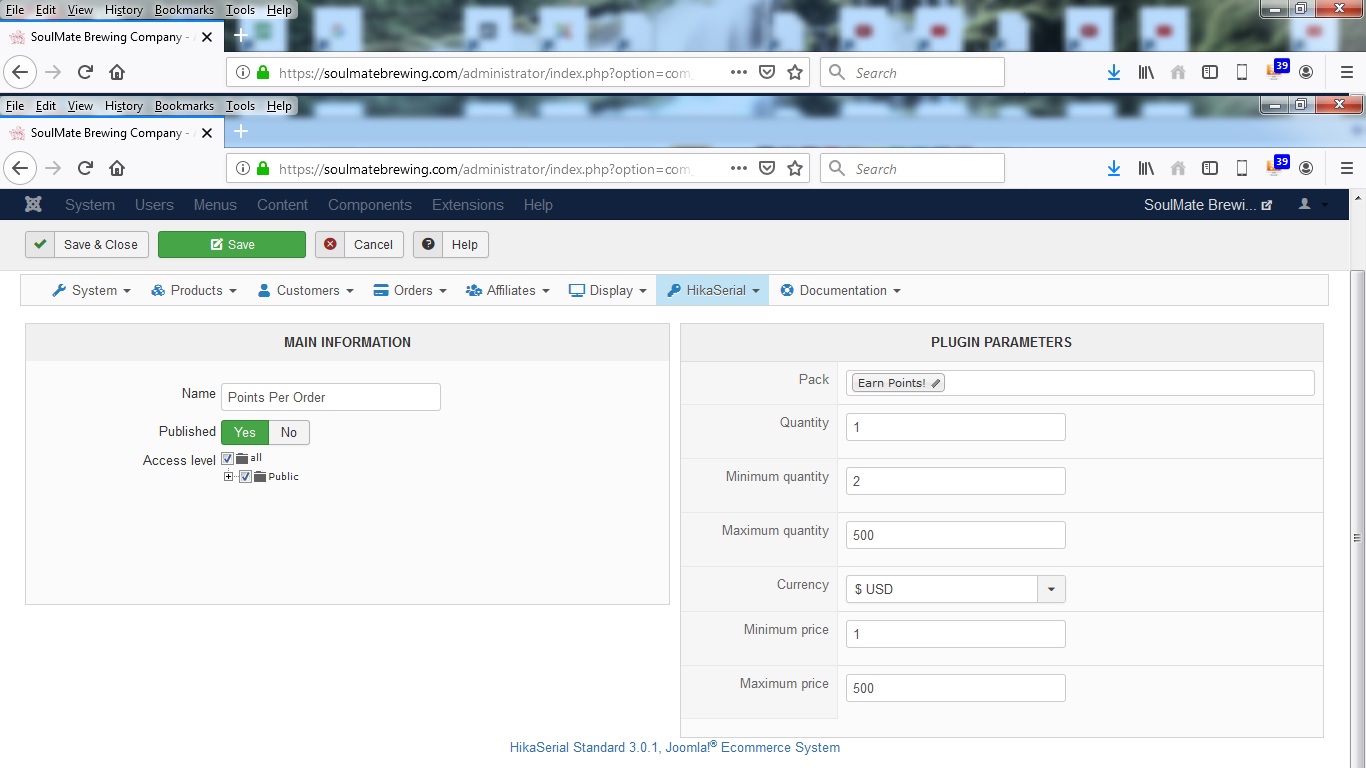Click the Help toolbar button with question mark
Screen dimensions: 1366x768
(451, 244)
